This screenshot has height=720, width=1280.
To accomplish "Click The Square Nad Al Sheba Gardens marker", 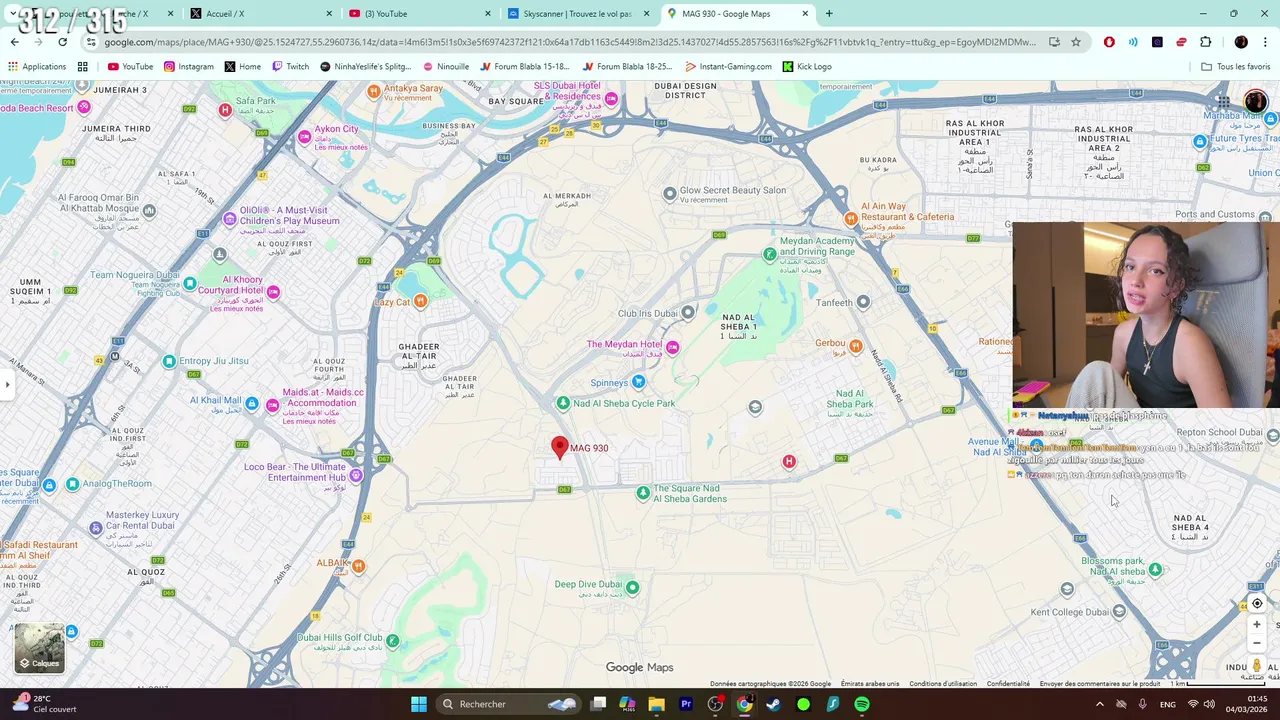I will [643, 493].
